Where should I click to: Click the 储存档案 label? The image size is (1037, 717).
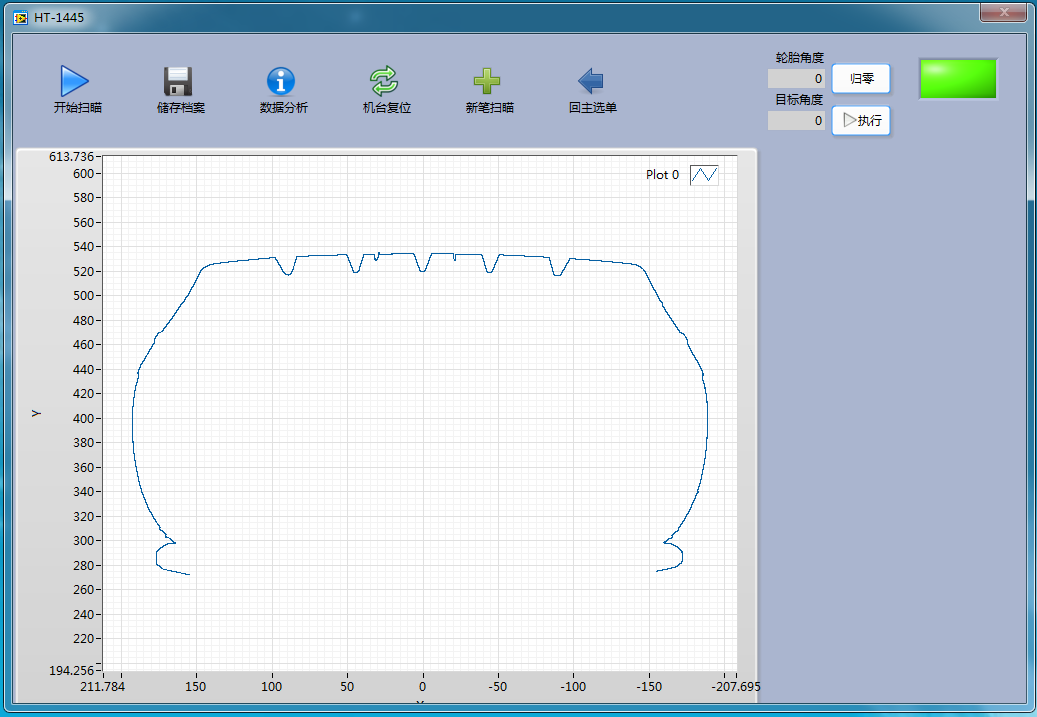181,108
